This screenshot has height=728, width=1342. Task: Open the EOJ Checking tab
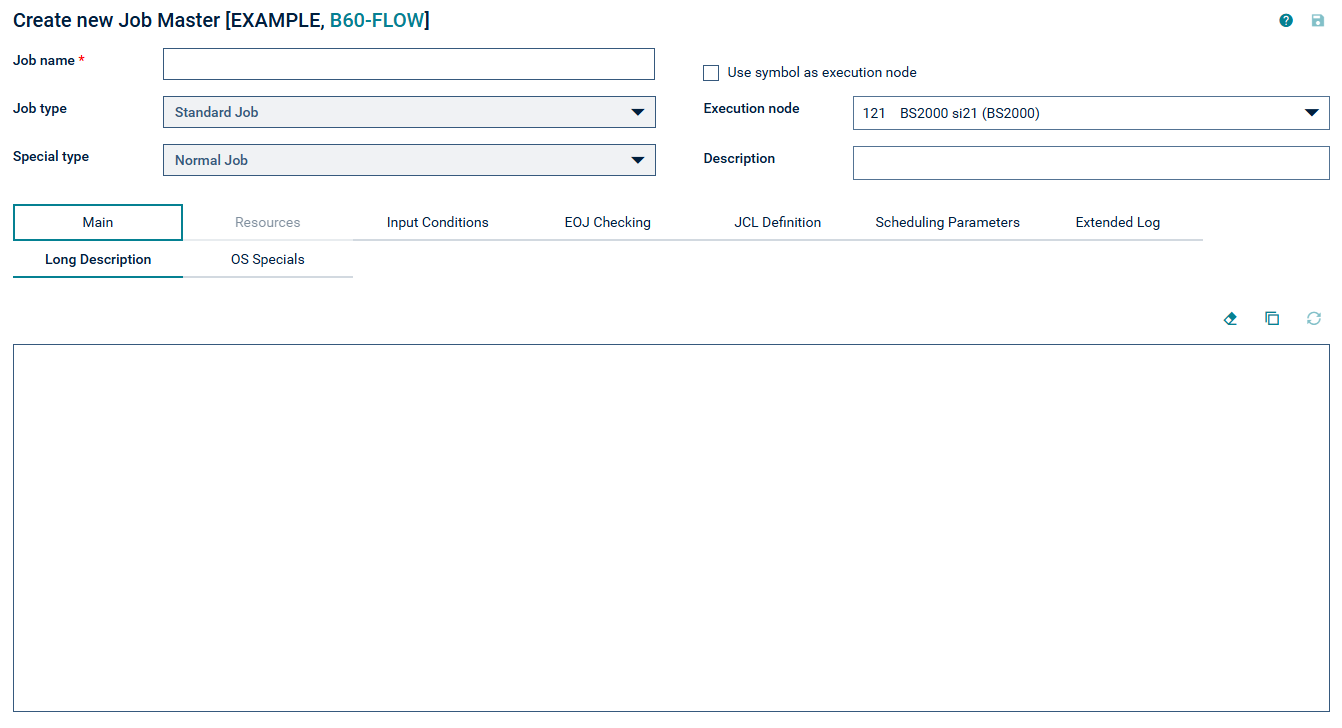click(x=608, y=222)
